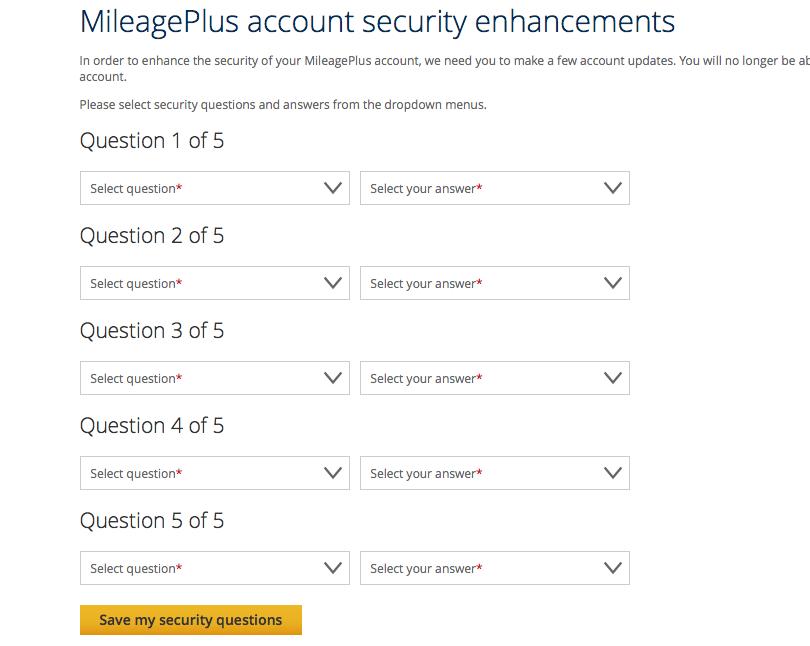Viewport: 810px width, 646px height.
Task: Open Question 5 'Select question' dropdown
Action: pyautogui.click(x=200, y=568)
